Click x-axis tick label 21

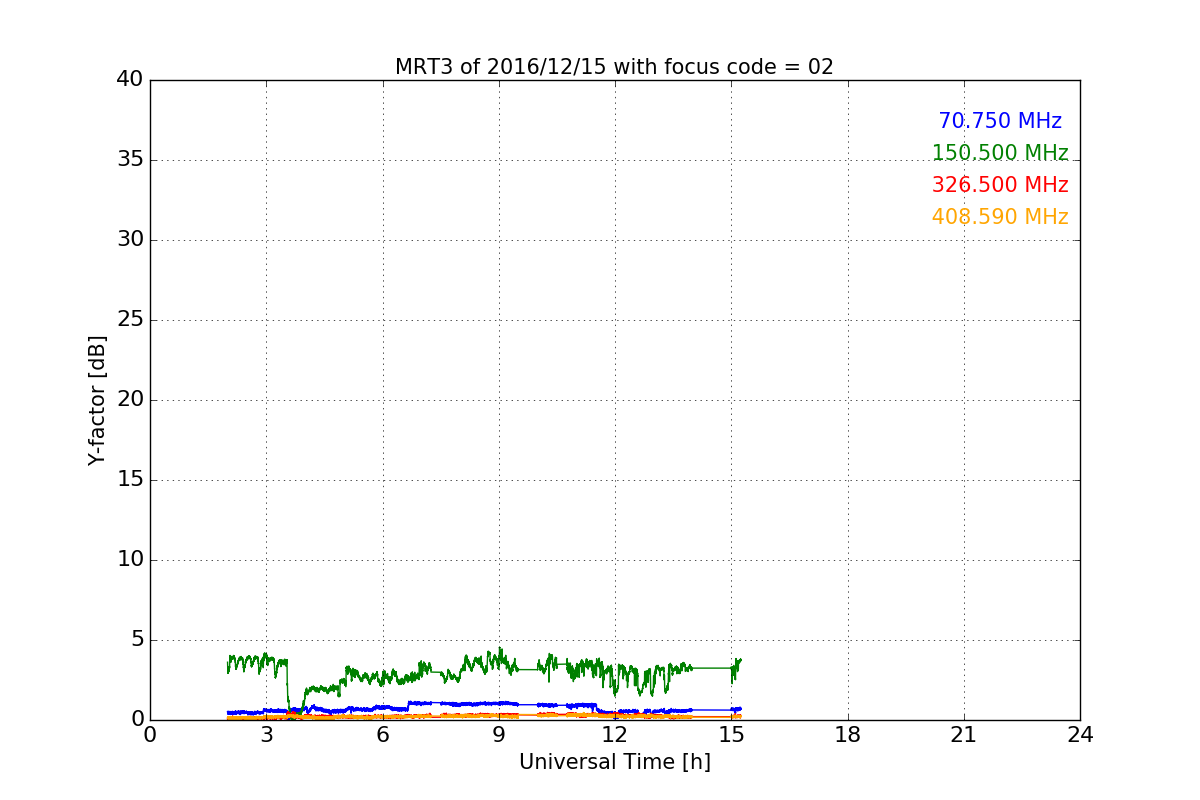pos(964,735)
